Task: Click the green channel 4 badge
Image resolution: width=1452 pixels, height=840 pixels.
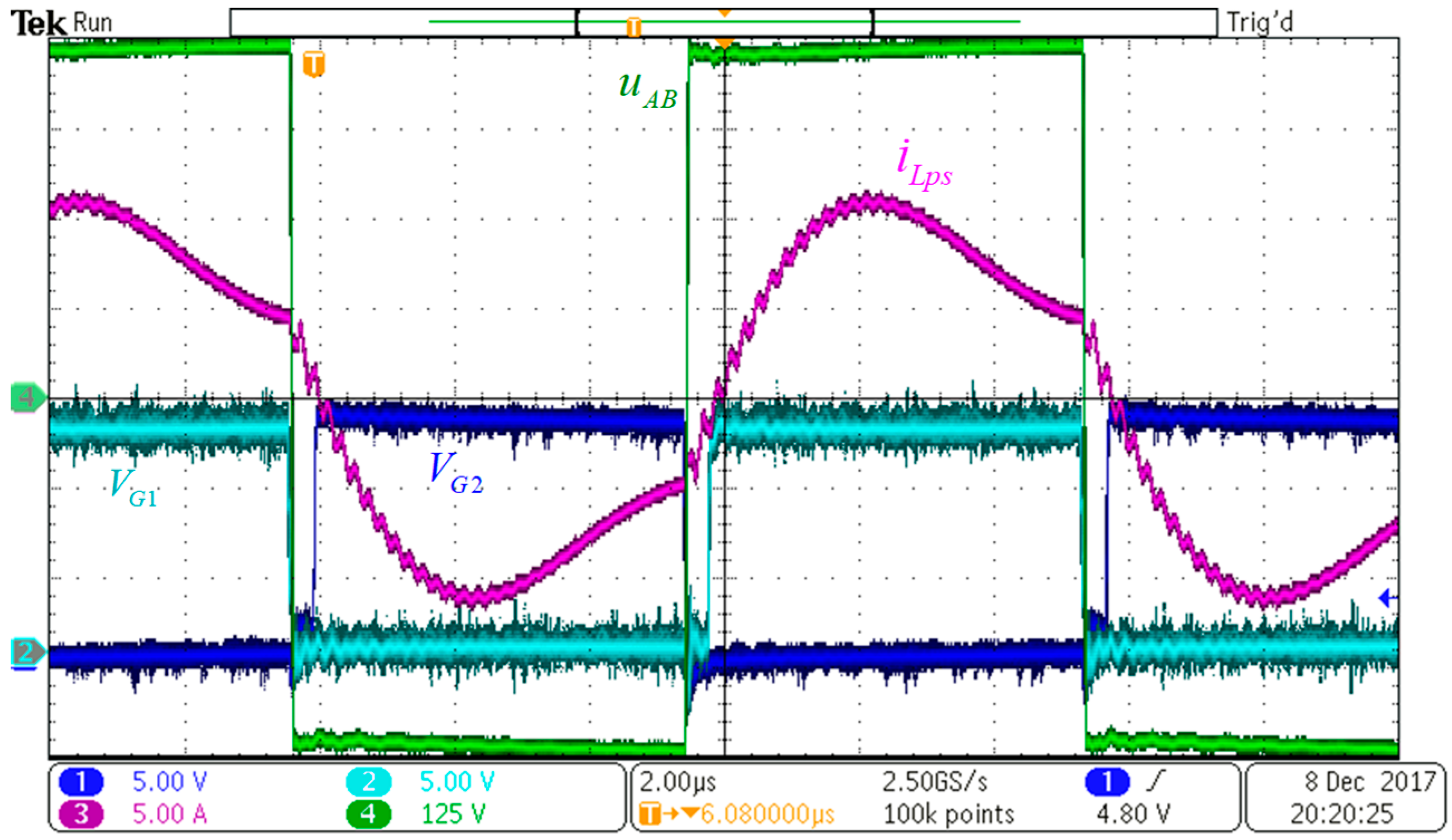Action: pos(368,814)
